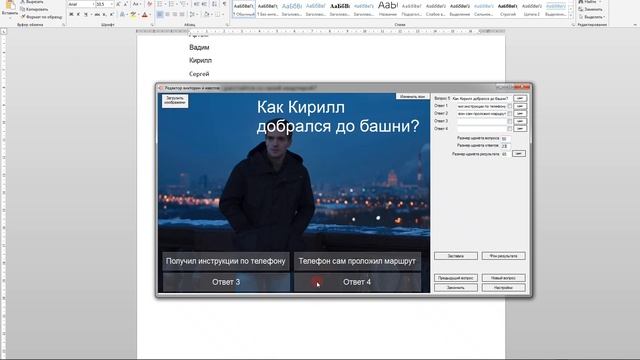Click Copy (Копировать) in the clipboard group
The width and height of the screenshot is (640, 360).
coord(34,9)
